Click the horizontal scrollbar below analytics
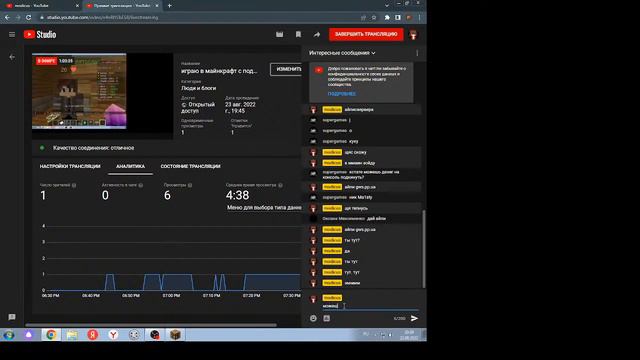 151,325
